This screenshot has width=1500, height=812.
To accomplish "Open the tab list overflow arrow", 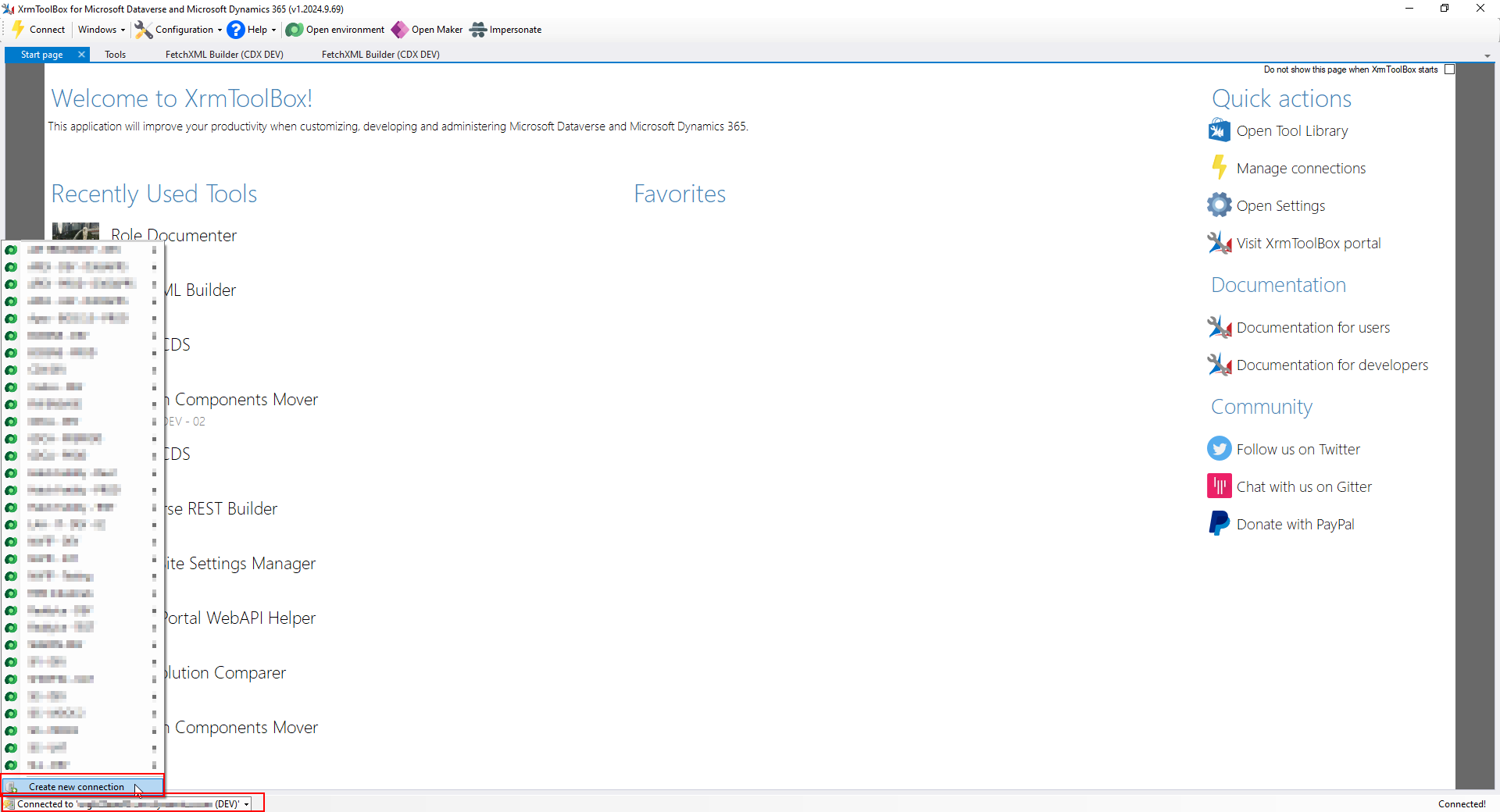I will coord(1487,56).
